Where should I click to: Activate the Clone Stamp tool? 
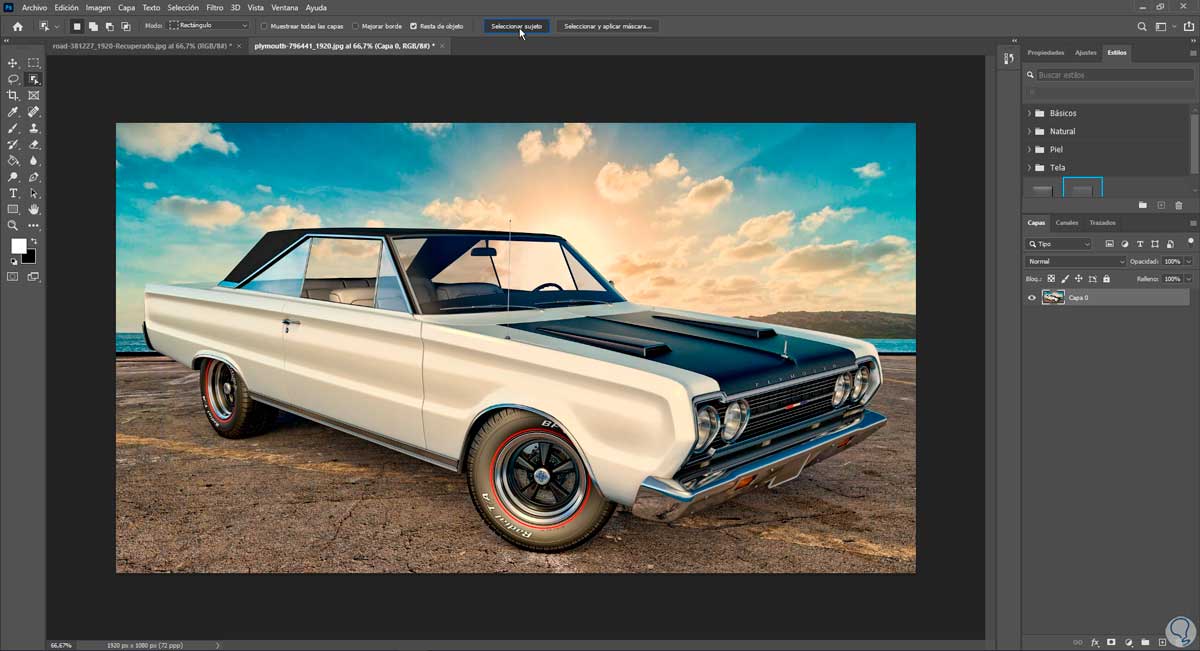pos(34,128)
